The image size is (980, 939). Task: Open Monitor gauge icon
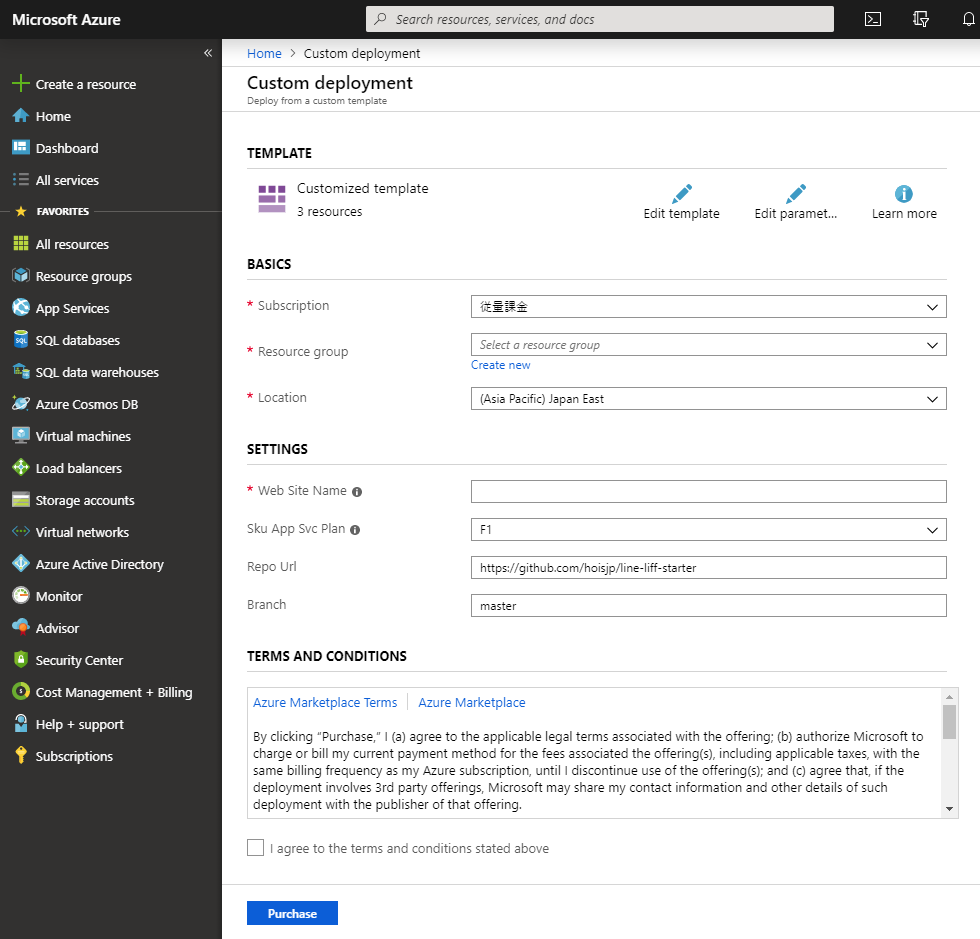[21, 596]
